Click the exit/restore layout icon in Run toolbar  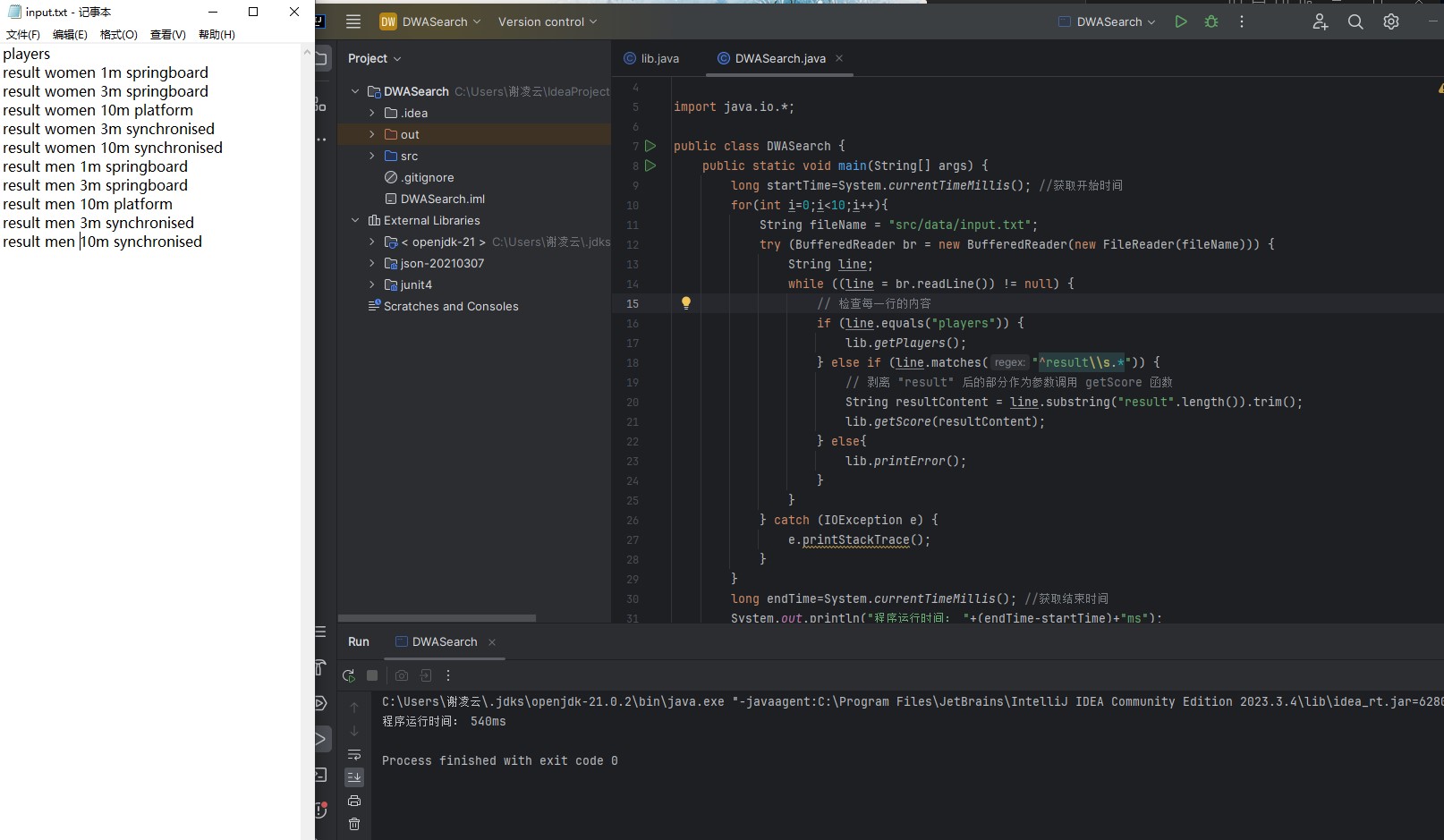pos(426,675)
